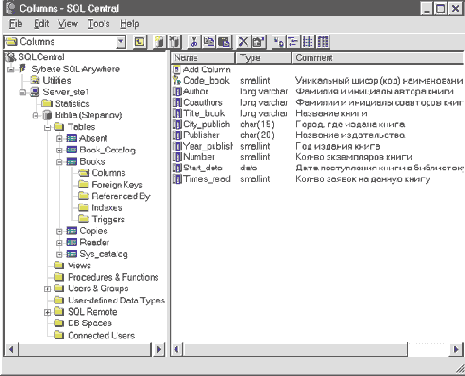Image resolution: width=465 pixels, height=376 pixels.
Task: Open the Tools menu
Action: point(98,24)
